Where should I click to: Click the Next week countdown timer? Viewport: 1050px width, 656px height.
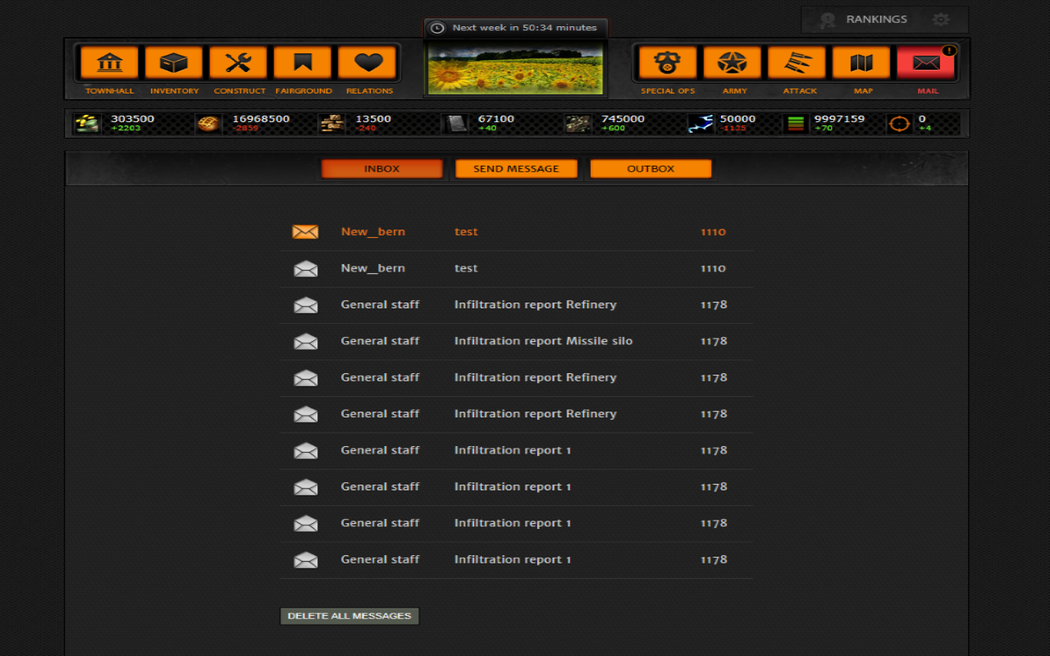(x=515, y=28)
